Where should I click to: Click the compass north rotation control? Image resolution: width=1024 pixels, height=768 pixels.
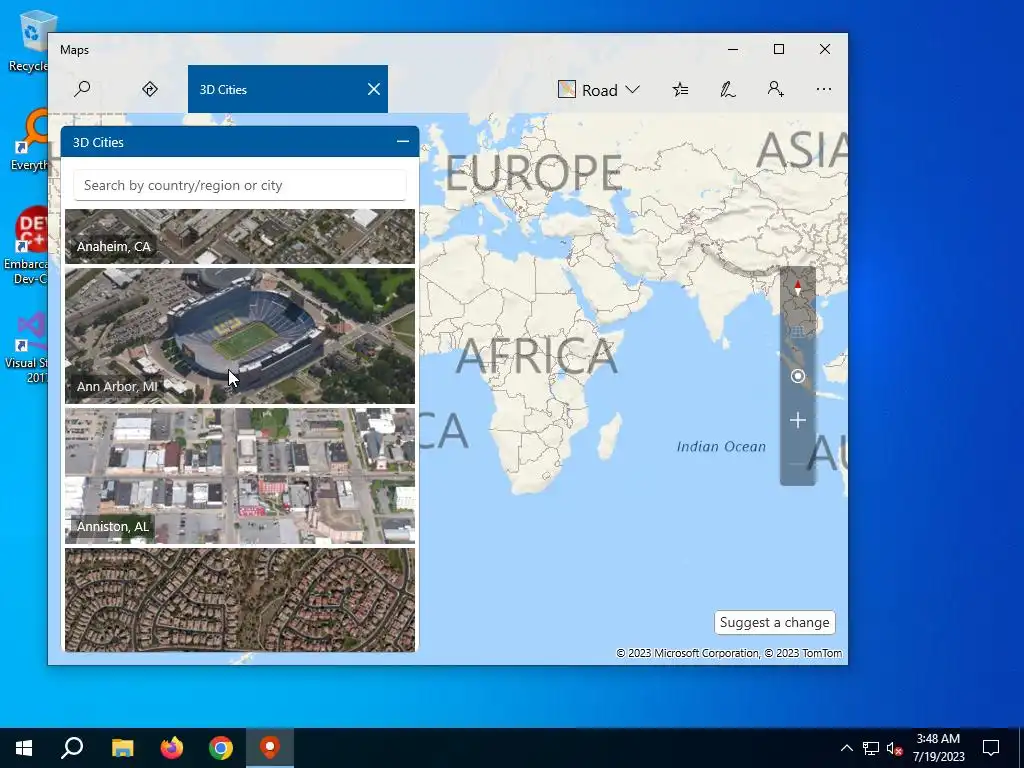(x=797, y=287)
